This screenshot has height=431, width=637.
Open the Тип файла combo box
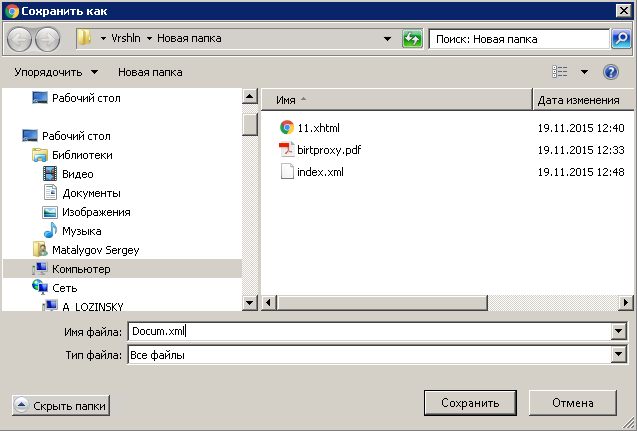click(x=377, y=355)
